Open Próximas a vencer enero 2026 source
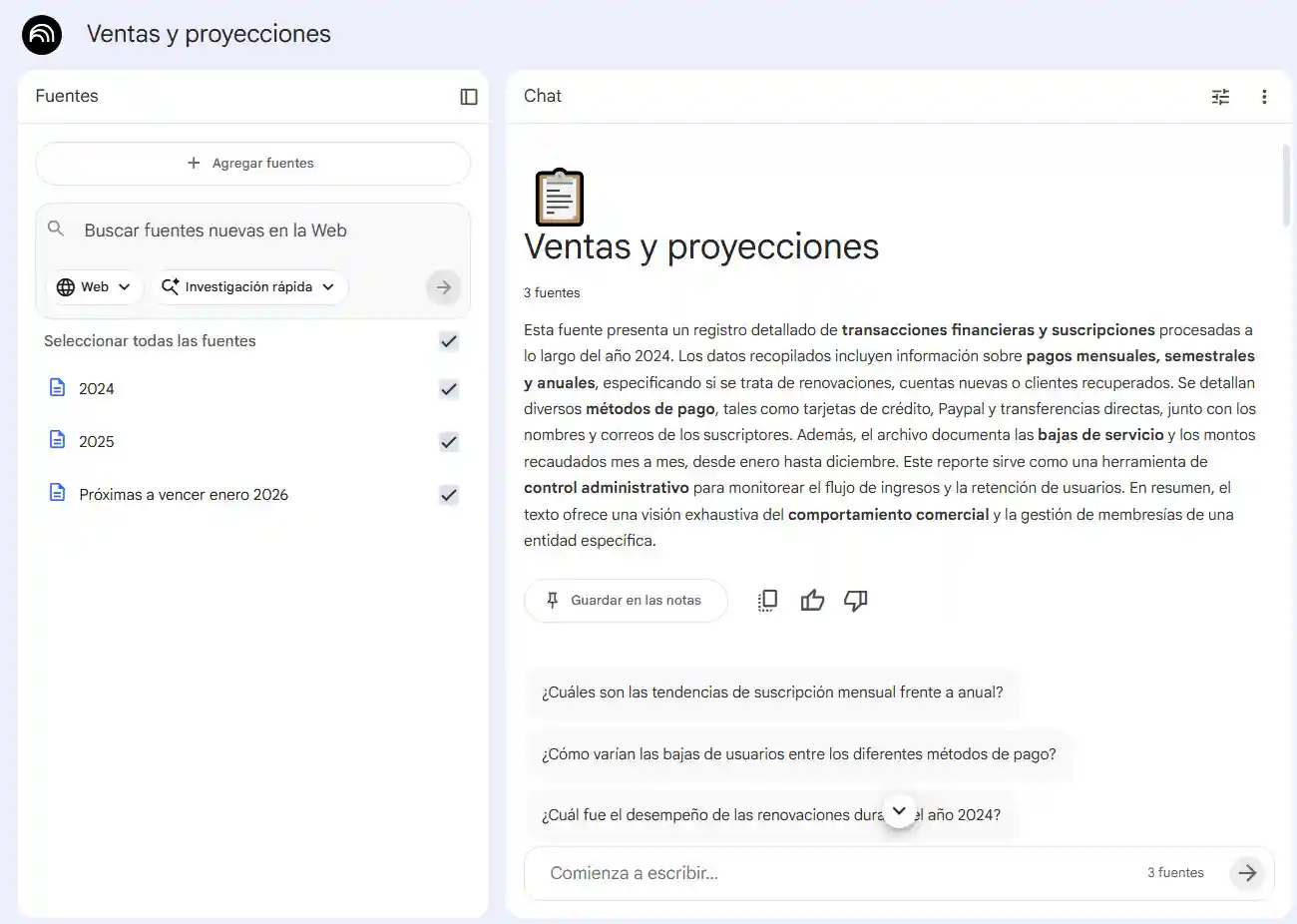Screen dimensions: 1297x924 pos(184,495)
